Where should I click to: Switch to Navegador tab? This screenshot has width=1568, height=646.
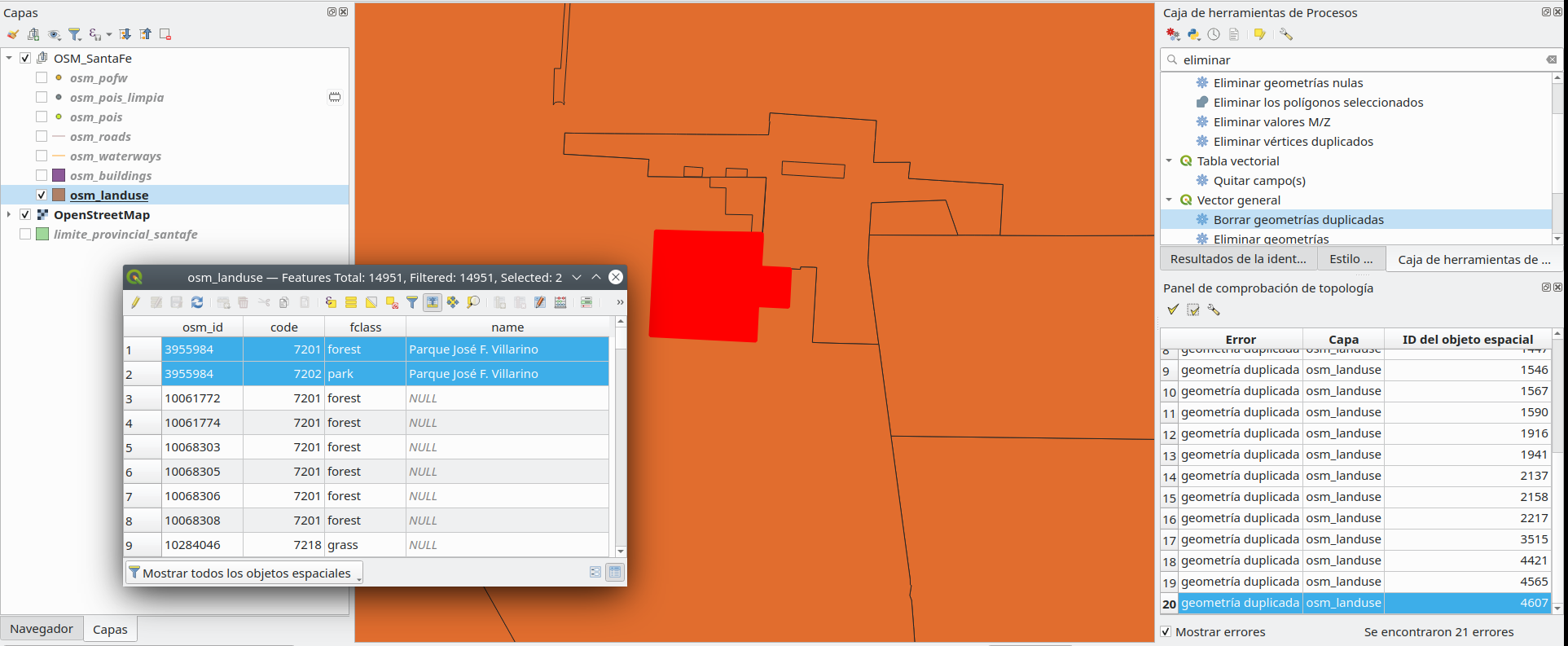42,628
